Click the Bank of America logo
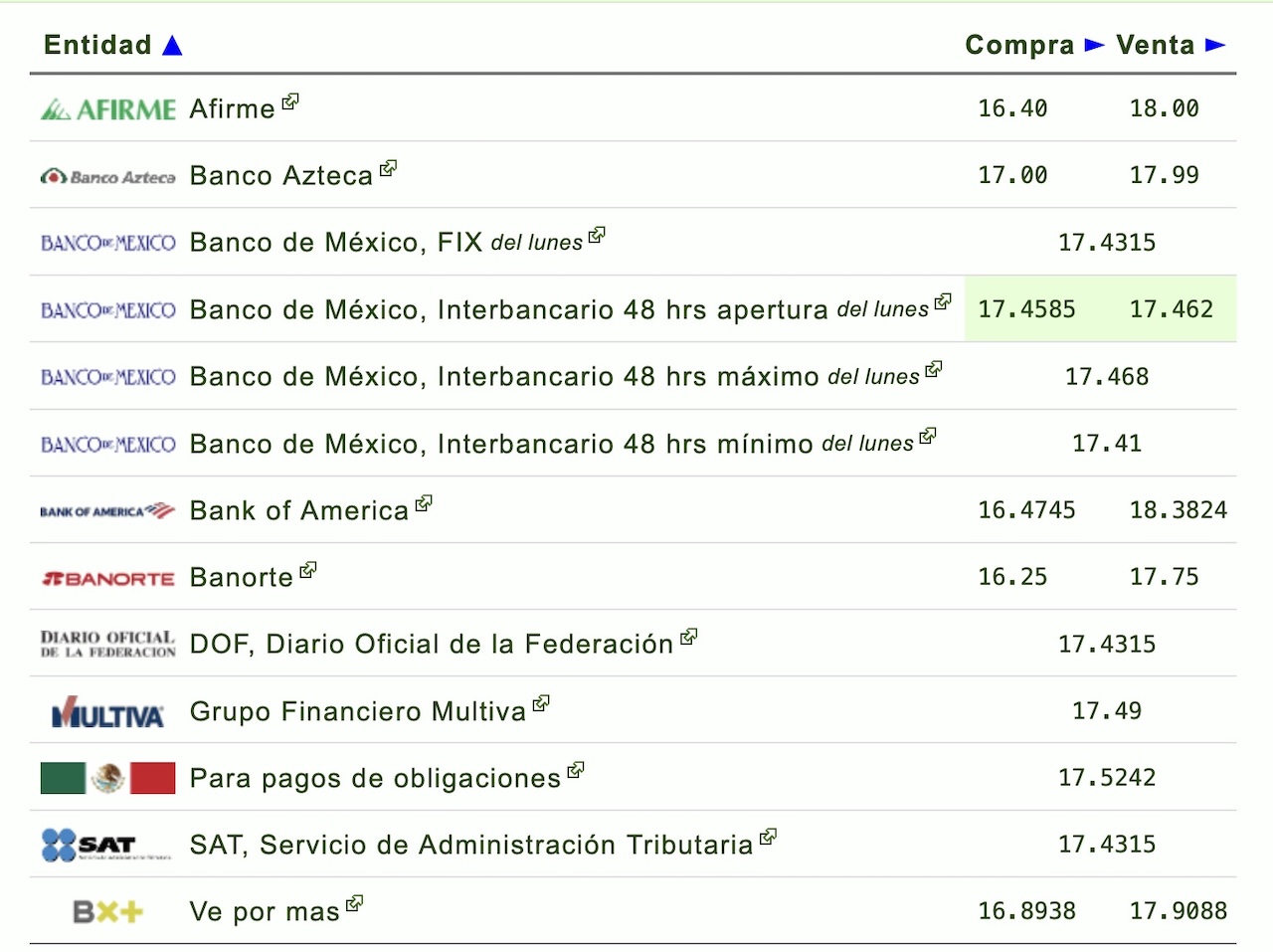 coord(108,510)
